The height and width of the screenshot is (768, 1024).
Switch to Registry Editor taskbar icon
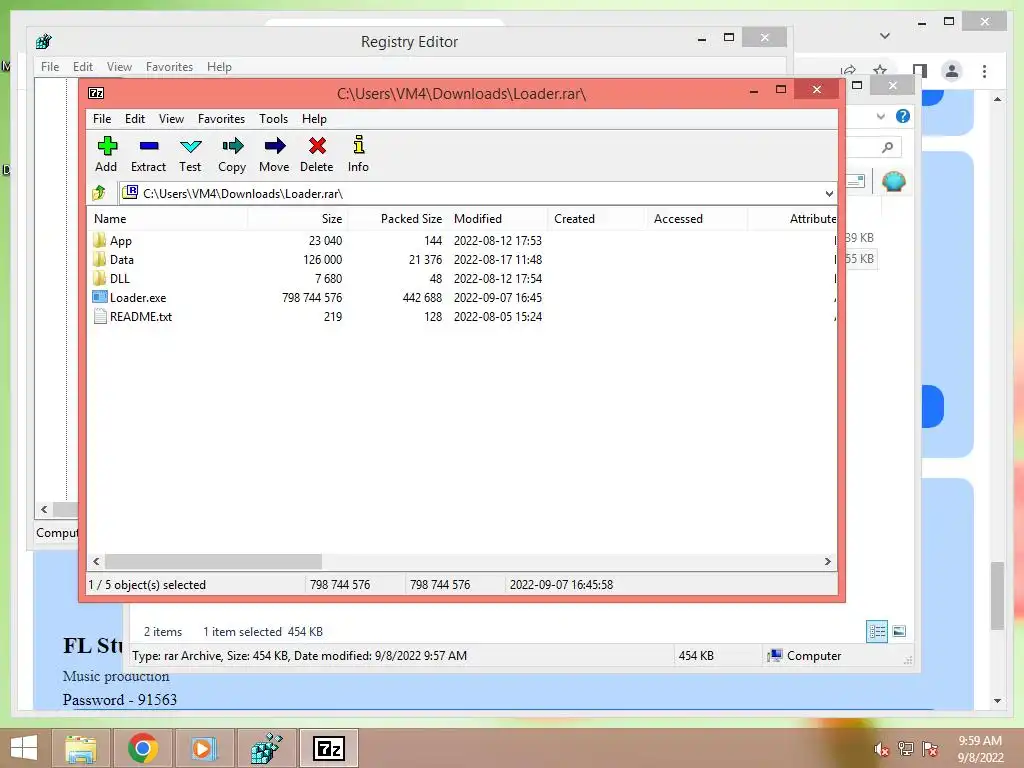point(266,748)
